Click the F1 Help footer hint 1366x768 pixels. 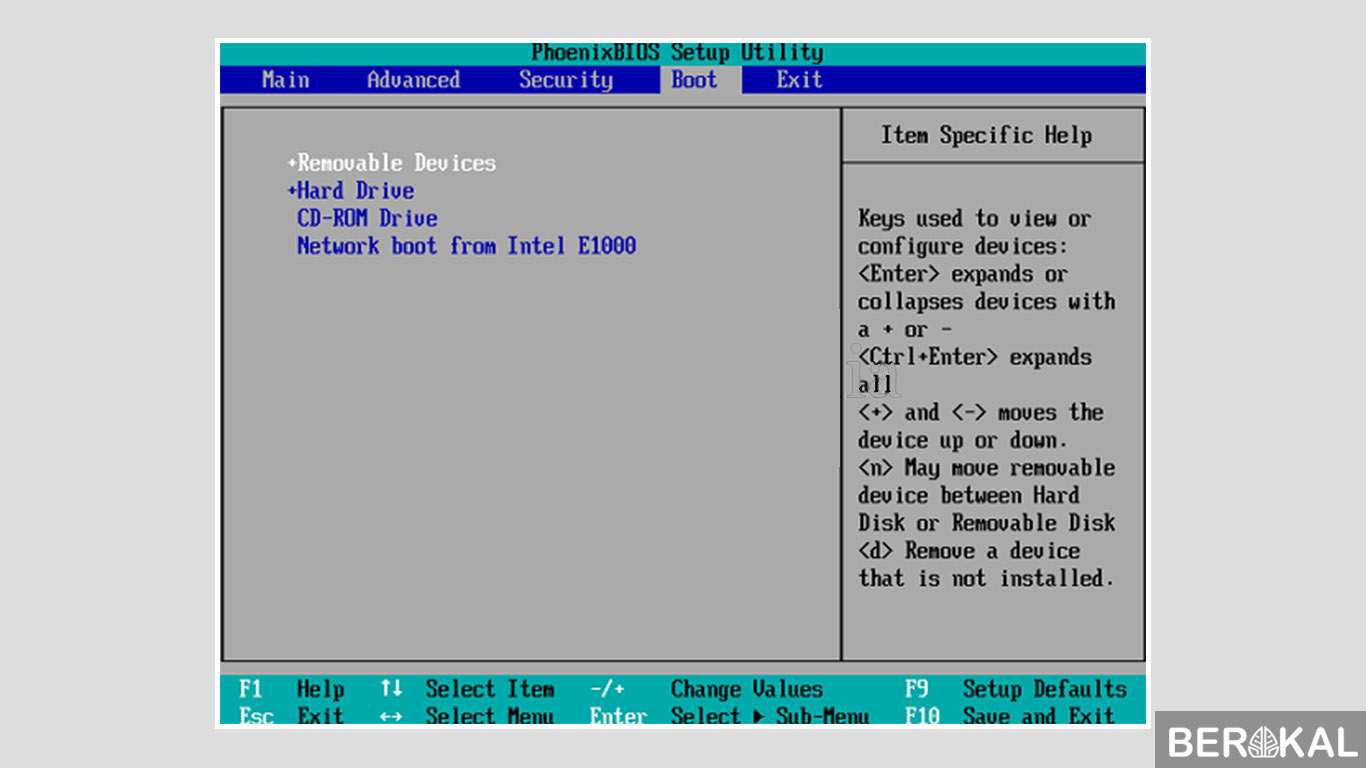point(292,689)
